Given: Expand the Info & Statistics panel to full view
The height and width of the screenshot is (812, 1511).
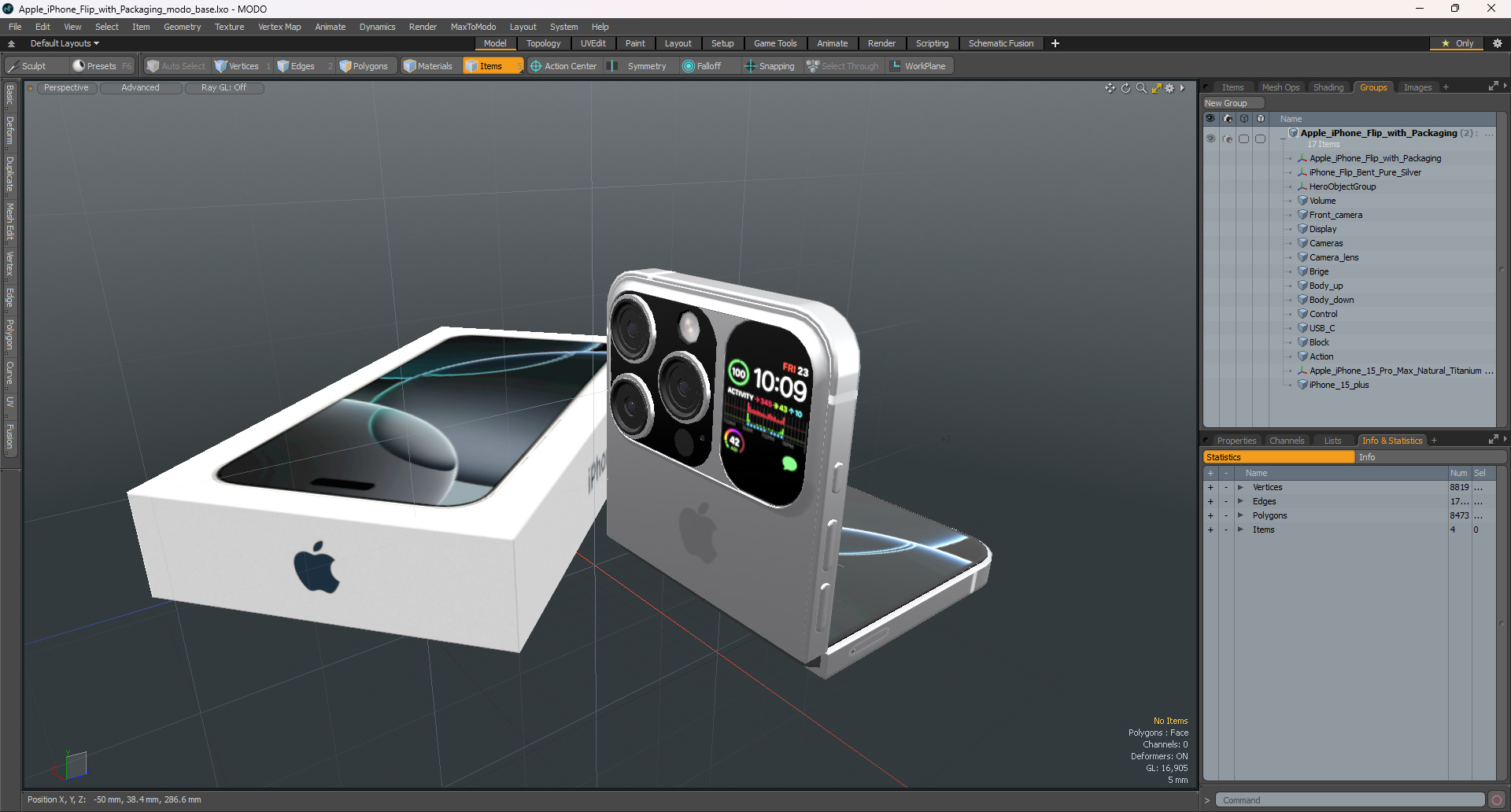Looking at the screenshot, I should (1493, 440).
